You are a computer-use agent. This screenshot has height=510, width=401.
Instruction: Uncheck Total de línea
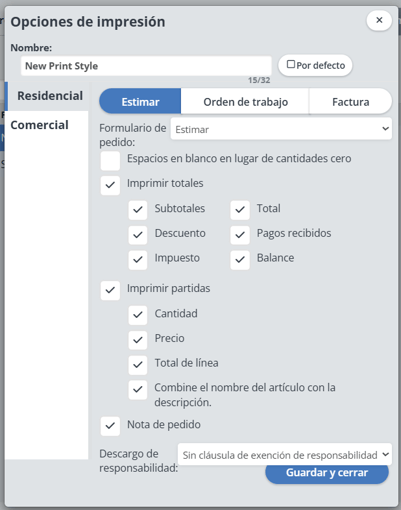click(138, 365)
